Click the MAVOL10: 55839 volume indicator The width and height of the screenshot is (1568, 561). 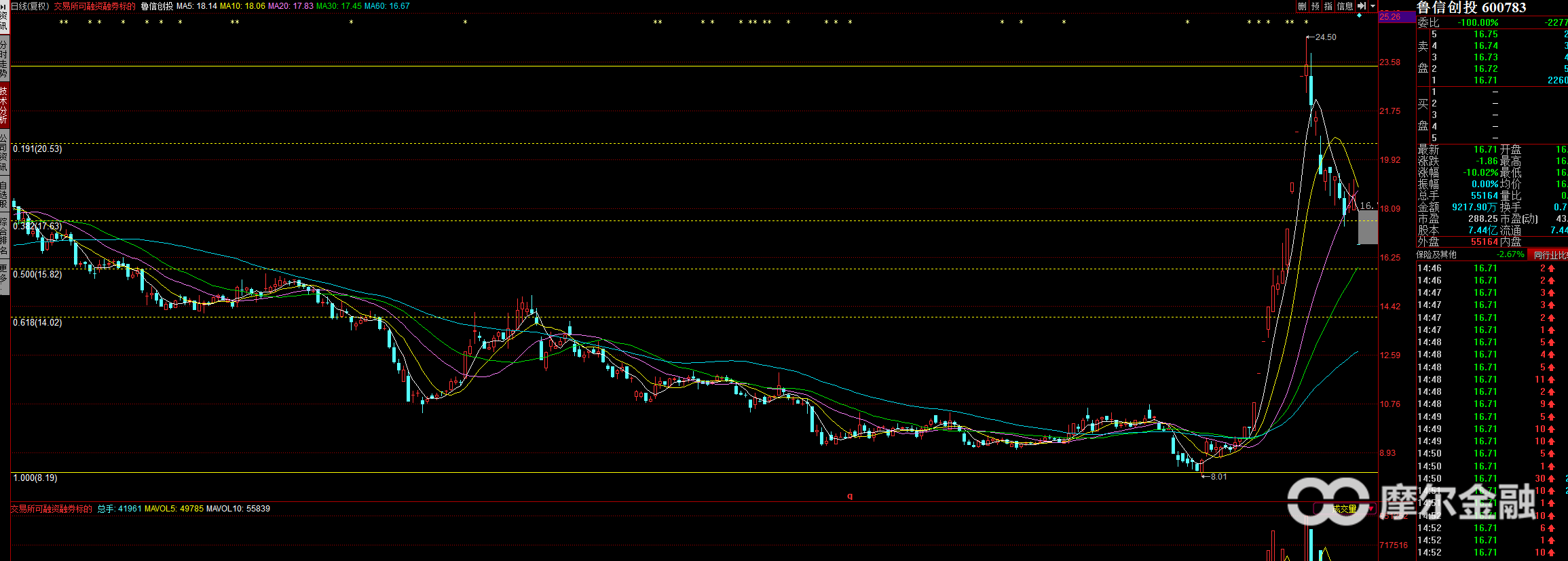click(238, 509)
